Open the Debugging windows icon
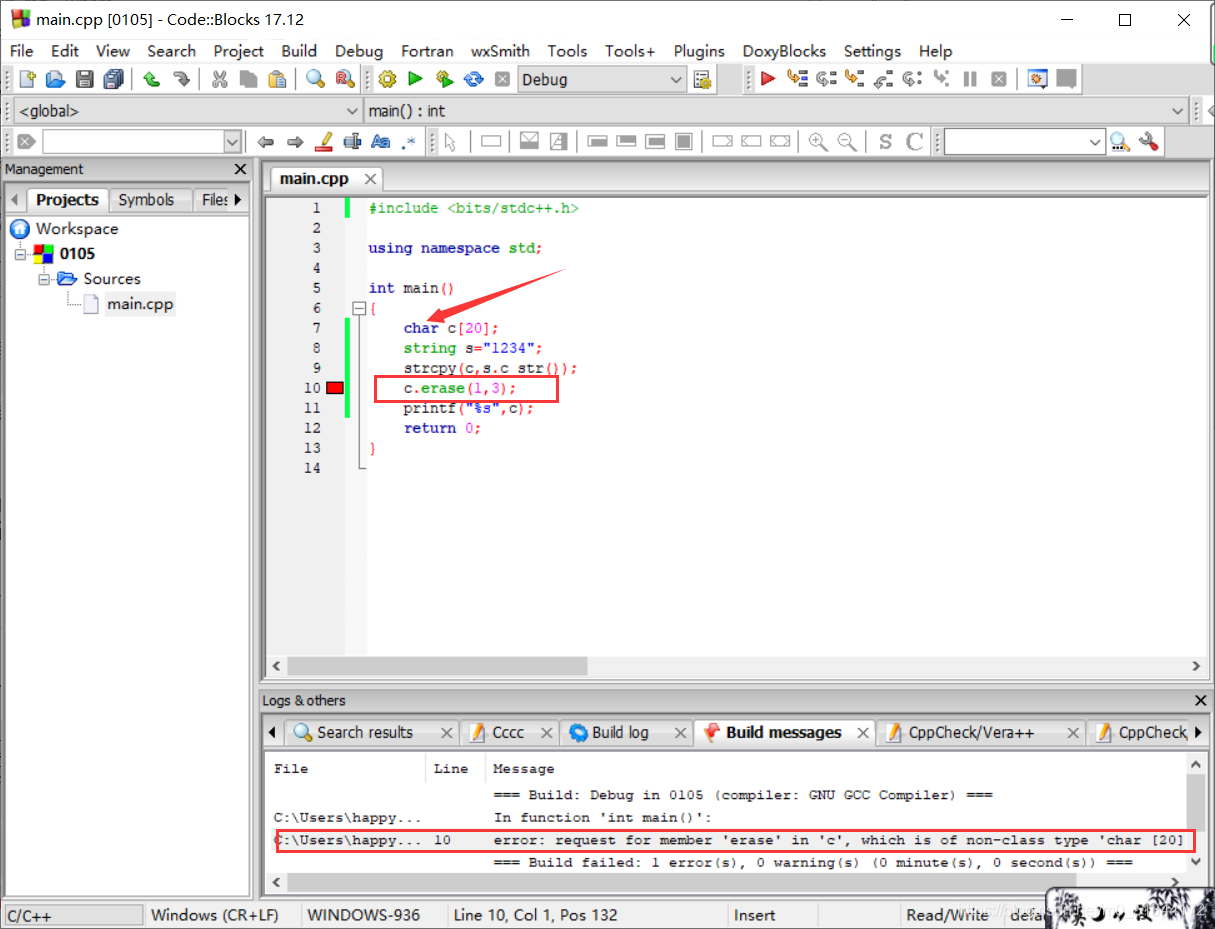 click(1037, 79)
